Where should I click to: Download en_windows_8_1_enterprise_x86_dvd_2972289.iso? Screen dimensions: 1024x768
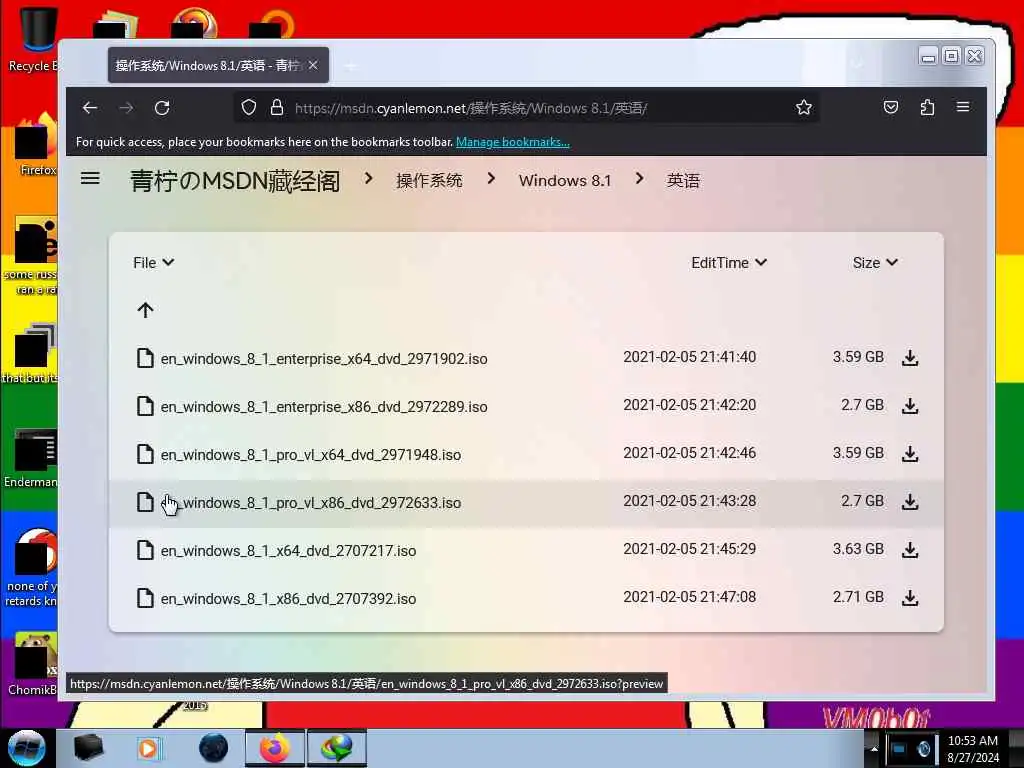coord(910,406)
